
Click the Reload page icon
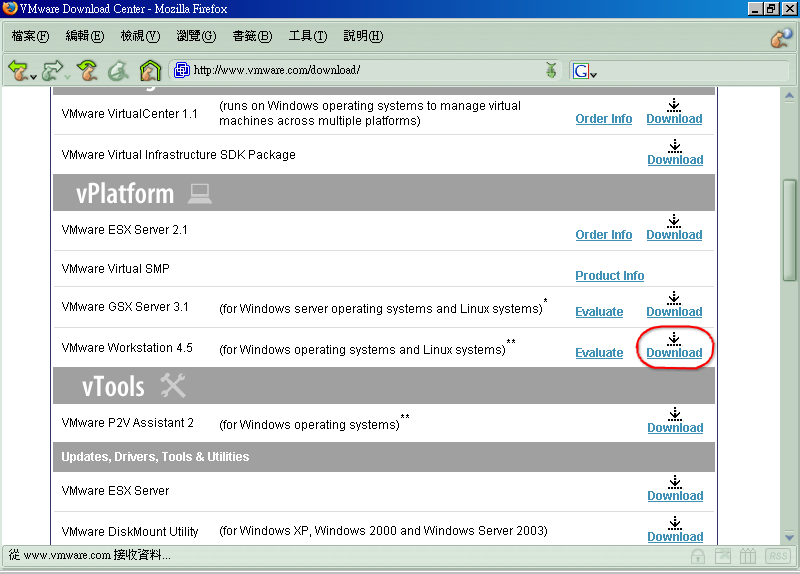click(88, 70)
